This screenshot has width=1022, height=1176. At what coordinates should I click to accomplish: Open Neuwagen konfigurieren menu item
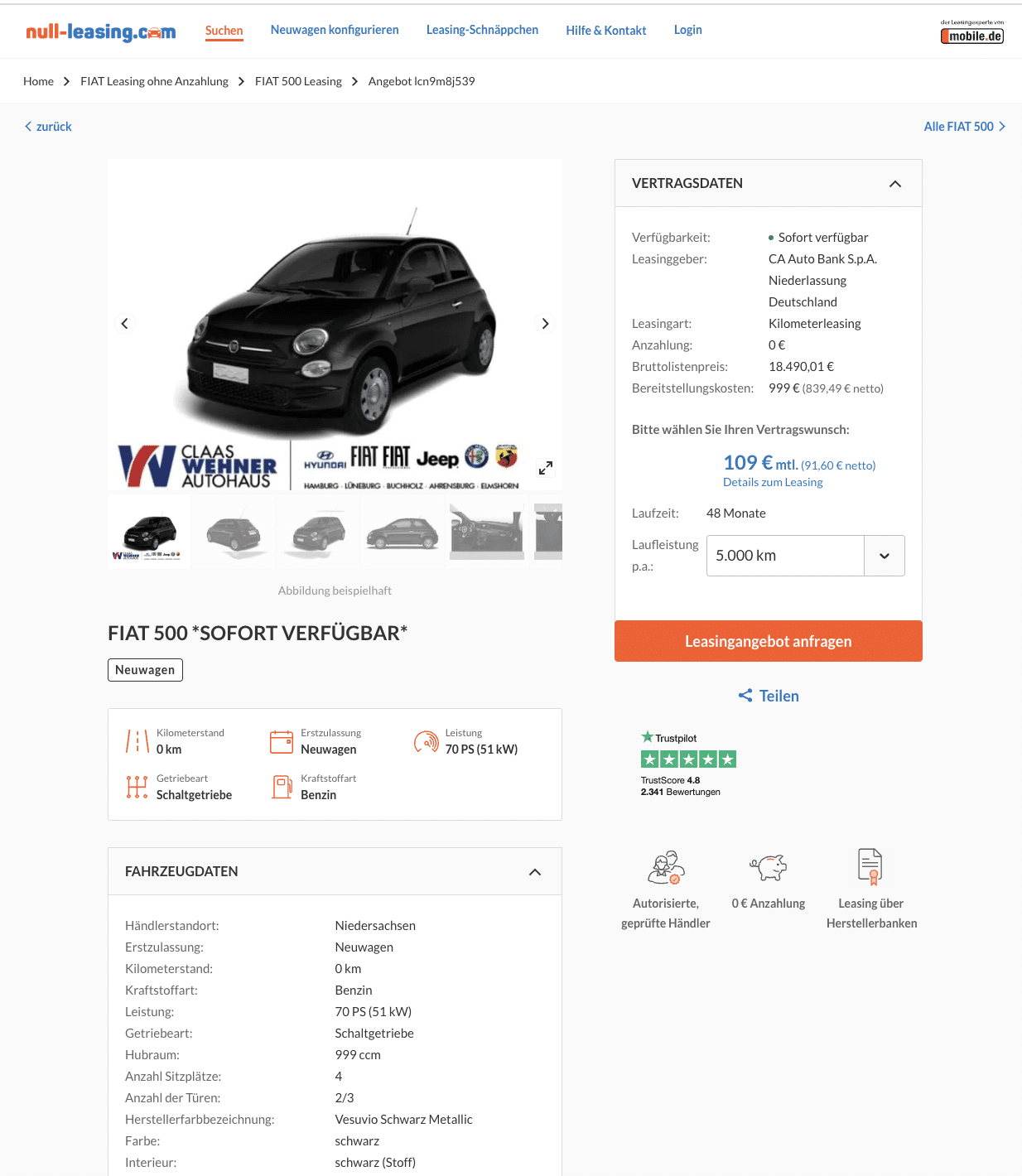(x=335, y=30)
